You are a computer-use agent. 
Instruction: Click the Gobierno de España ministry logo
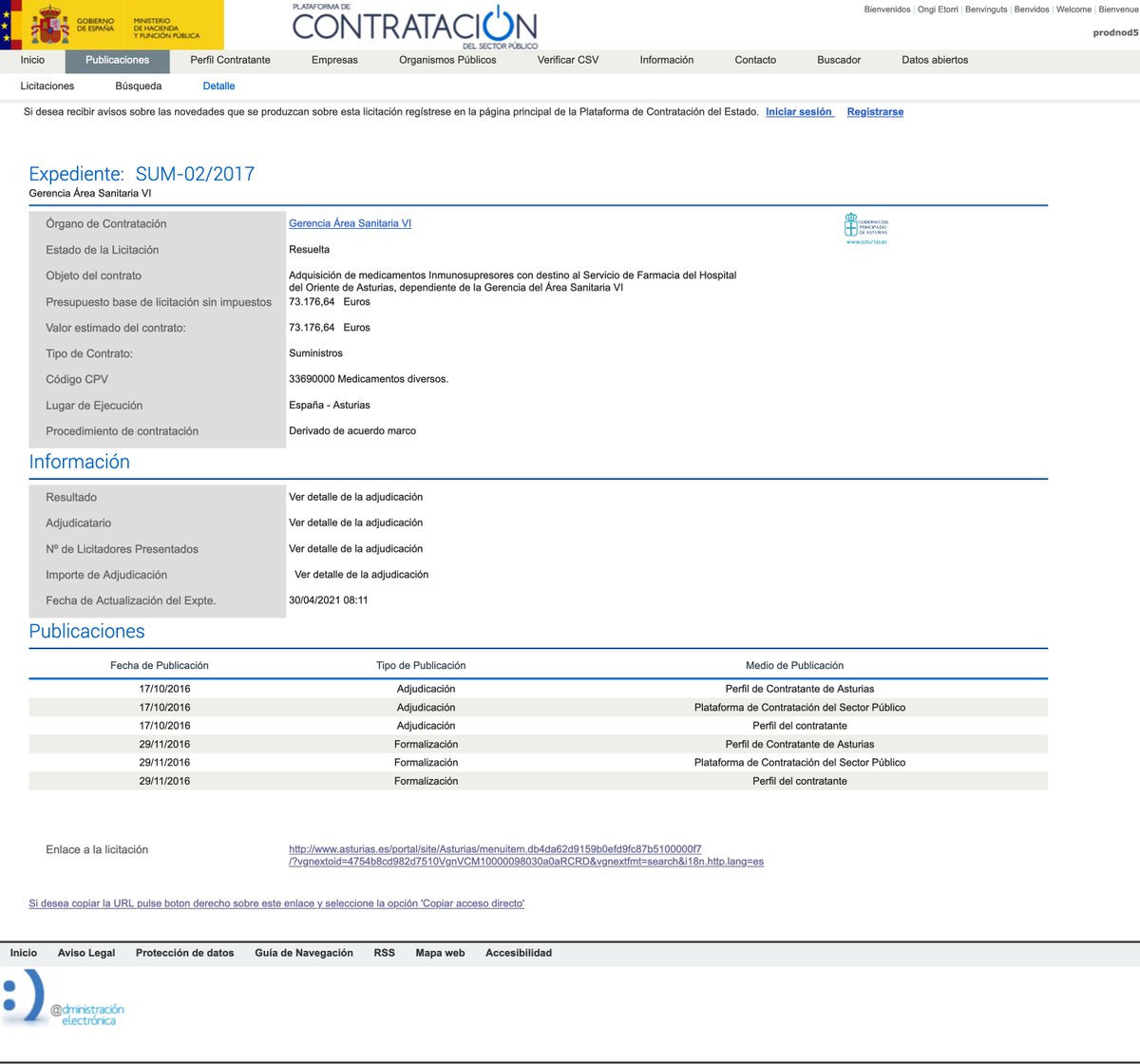point(112,25)
